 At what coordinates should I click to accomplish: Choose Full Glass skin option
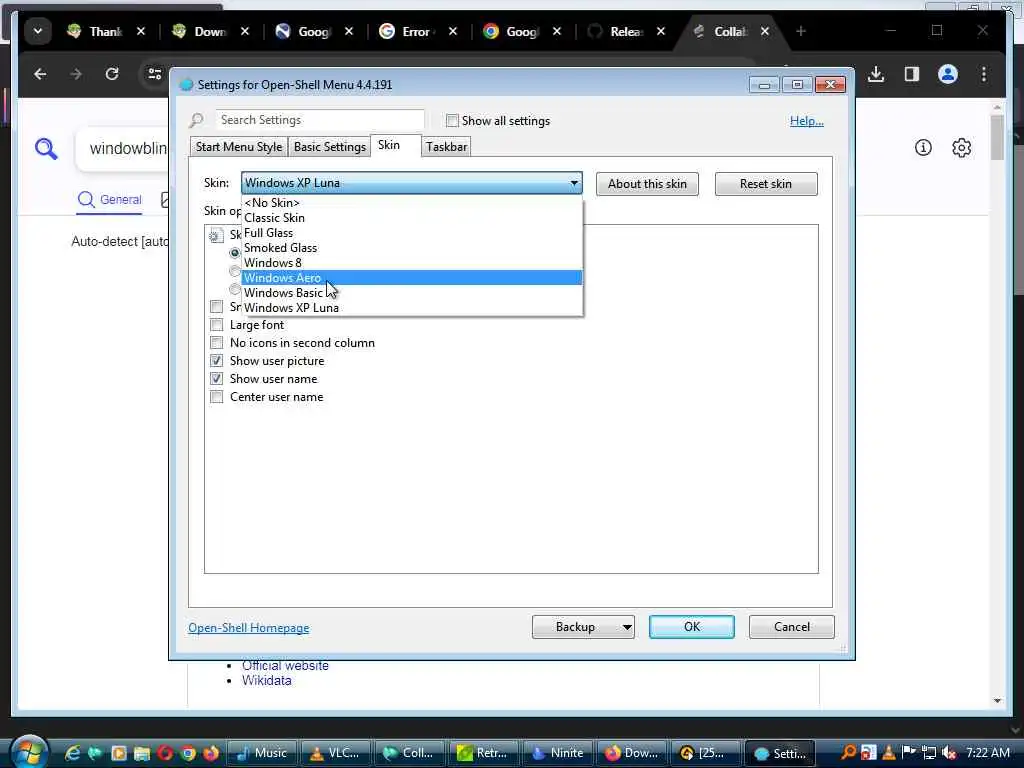(411, 232)
